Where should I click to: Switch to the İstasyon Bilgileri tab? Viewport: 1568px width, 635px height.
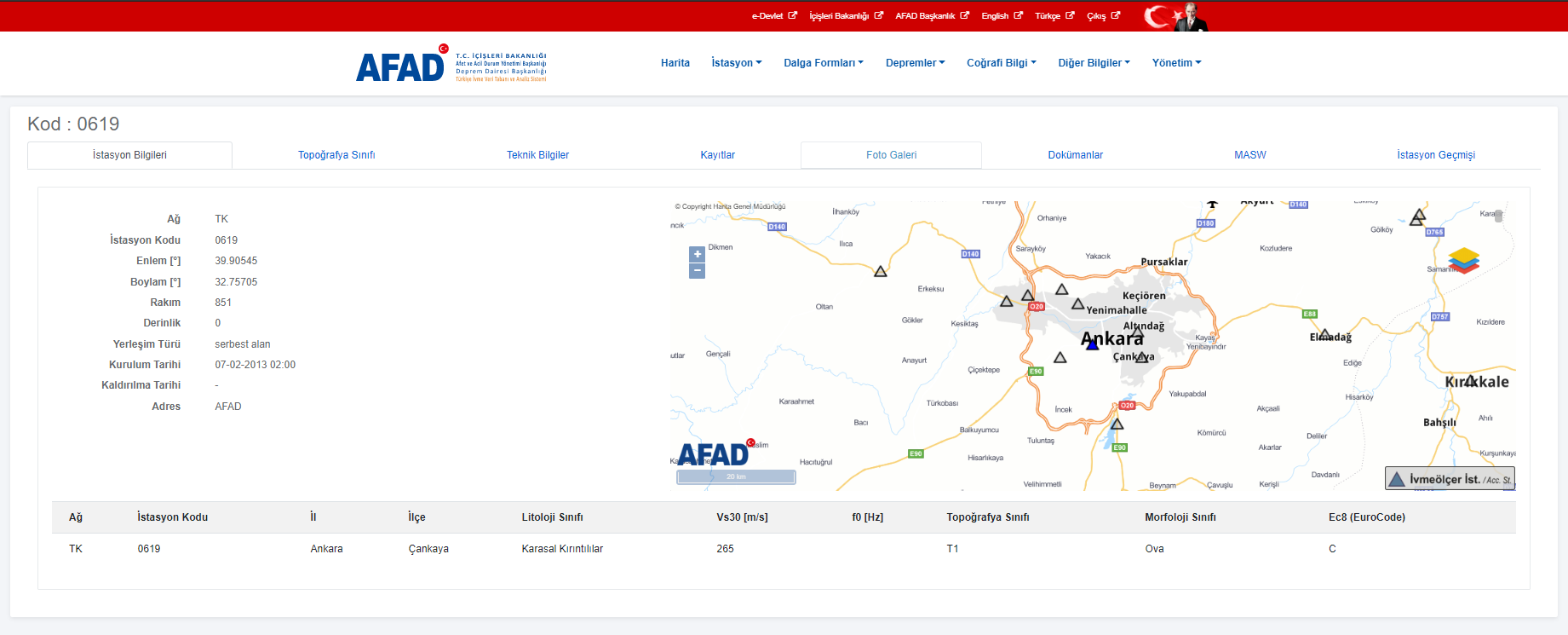[129, 155]
